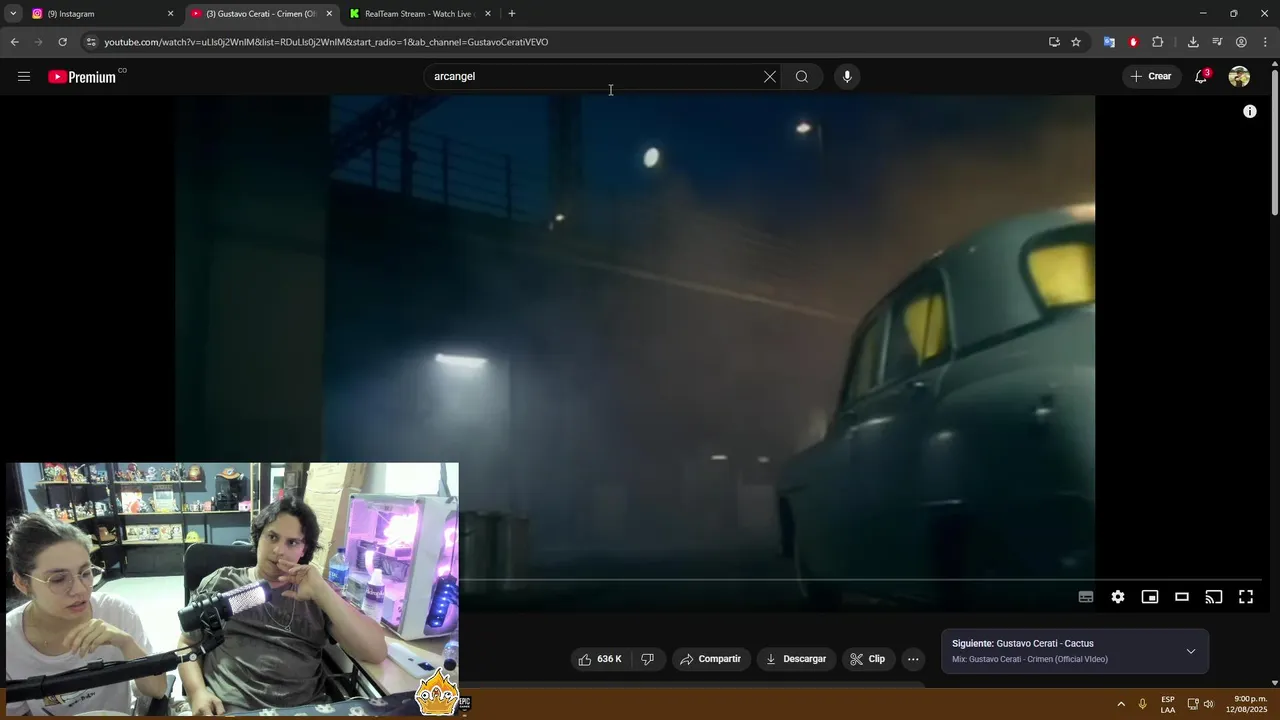Open the YouTube guide hamburger menu
This screenshot has height=720, width=1280.
24,77
